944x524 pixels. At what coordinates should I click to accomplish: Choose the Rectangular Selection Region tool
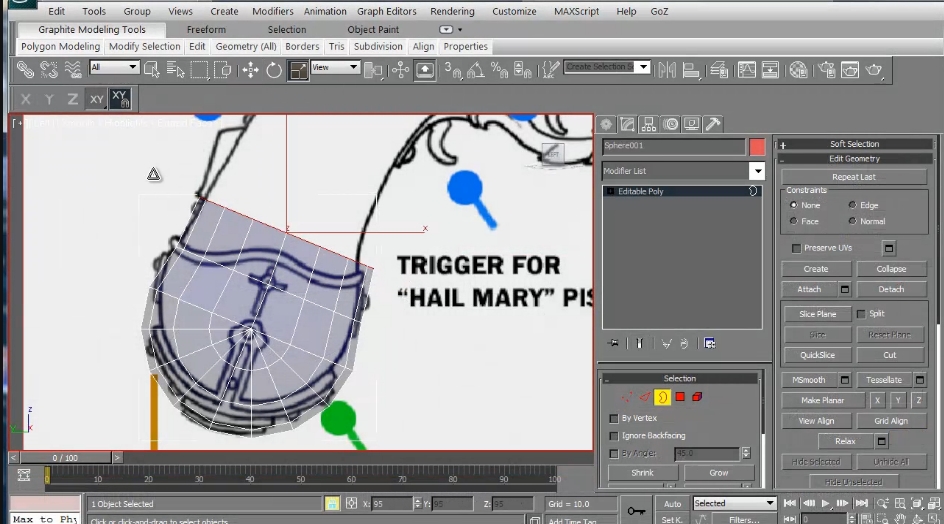[199, 70]
